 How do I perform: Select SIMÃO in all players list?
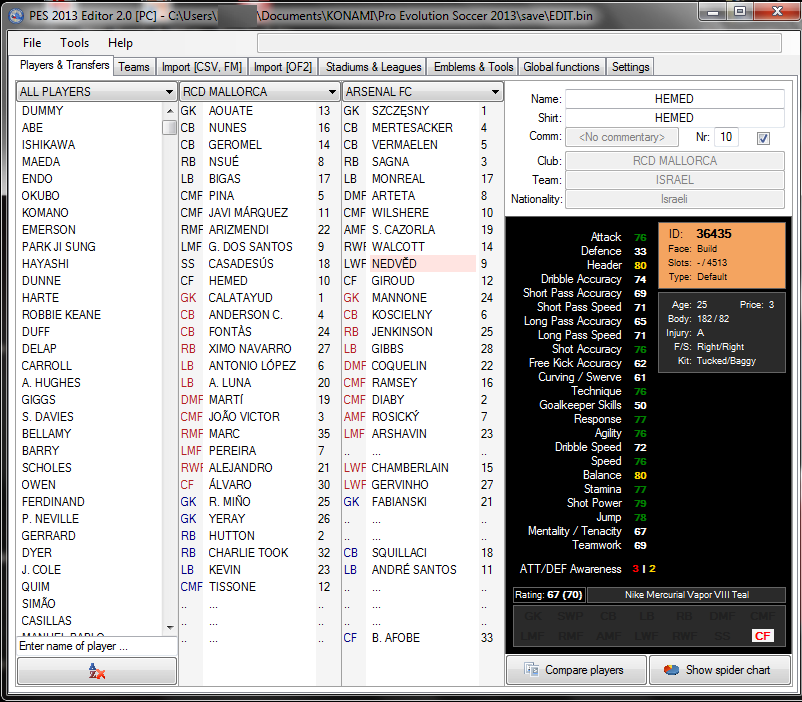point(38,604)
